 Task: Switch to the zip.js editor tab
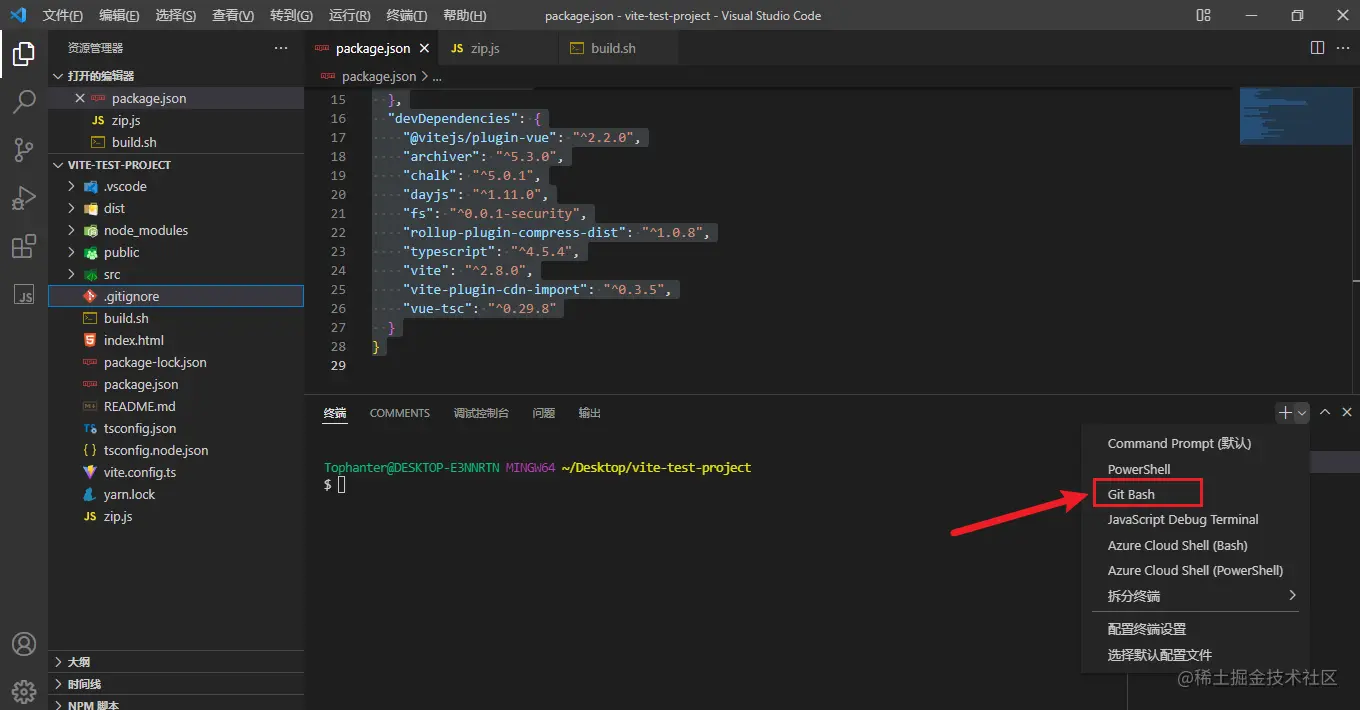coord(496,48)
